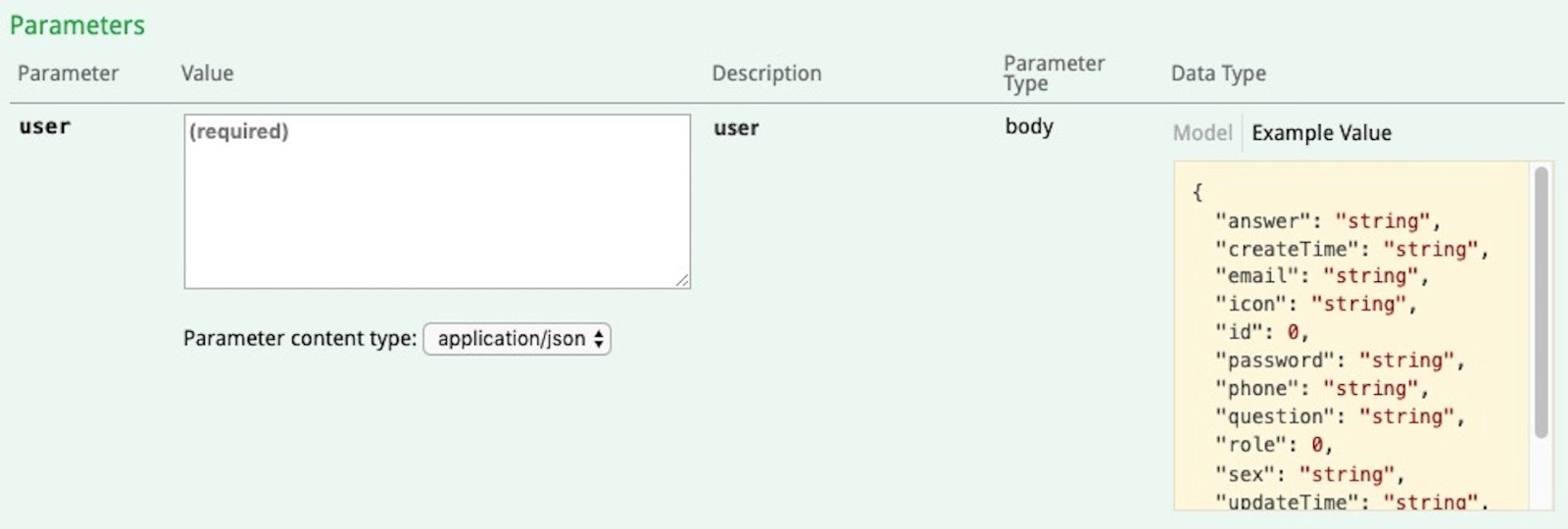Image resolution: width=1568 pixels, height=529 pixels.
Task: Click the Description column header
Action: pyautogui.click(x=766, y=73)
